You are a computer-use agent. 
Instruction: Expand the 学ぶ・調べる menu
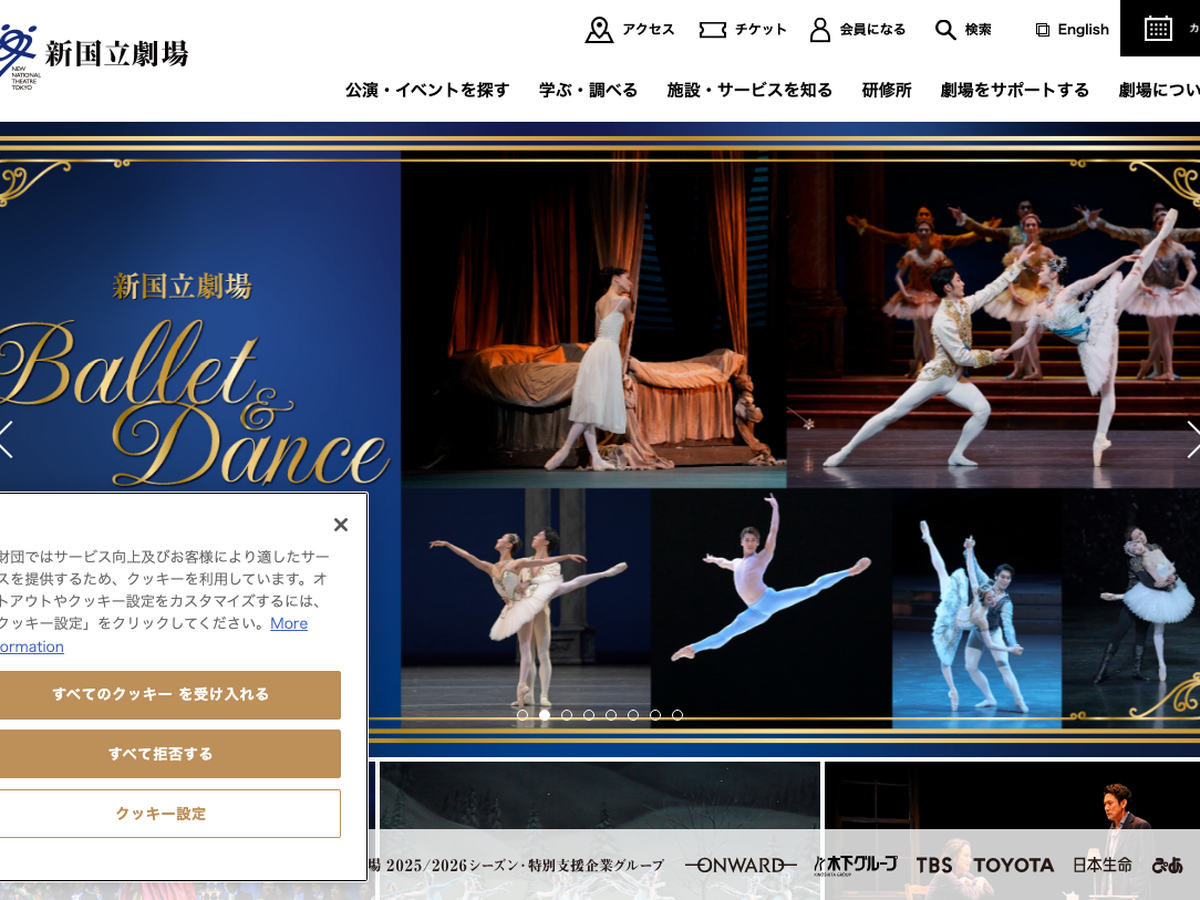coord(588,90)
